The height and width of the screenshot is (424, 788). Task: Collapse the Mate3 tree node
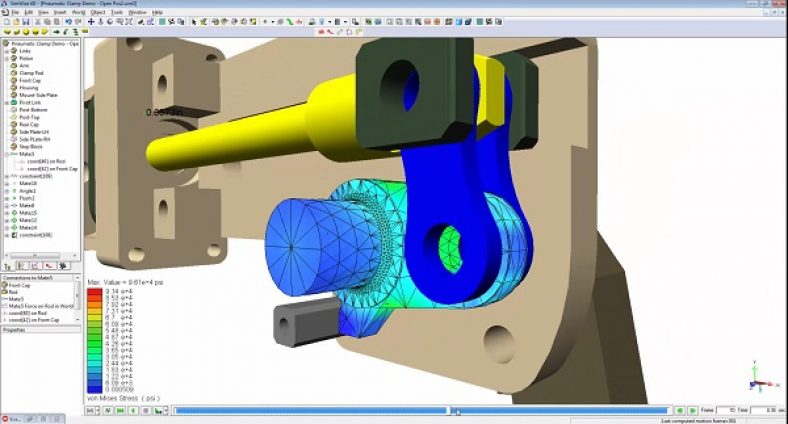7,154
